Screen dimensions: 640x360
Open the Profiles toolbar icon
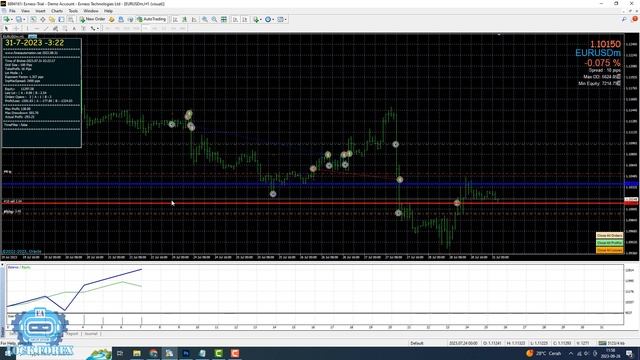click(x=18, y=19)
